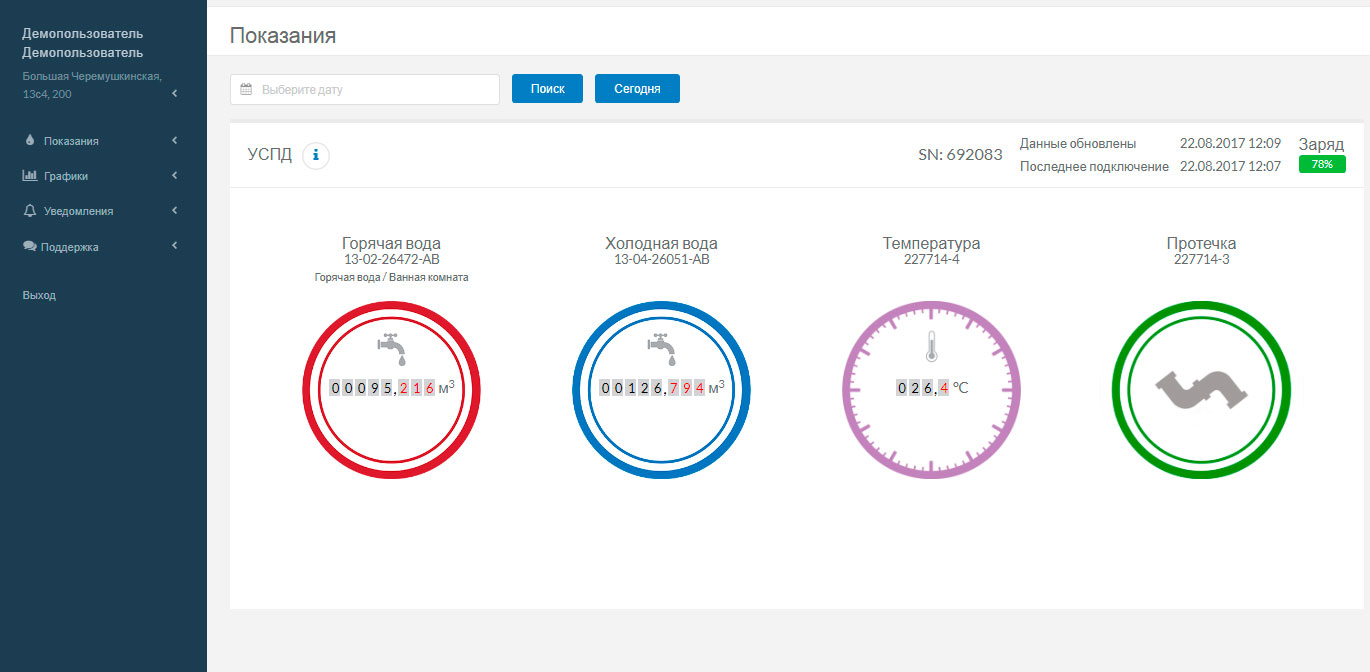Click the green 78% battery charge bar
Screen dimensions: 1370x672
coord(1322,164)
